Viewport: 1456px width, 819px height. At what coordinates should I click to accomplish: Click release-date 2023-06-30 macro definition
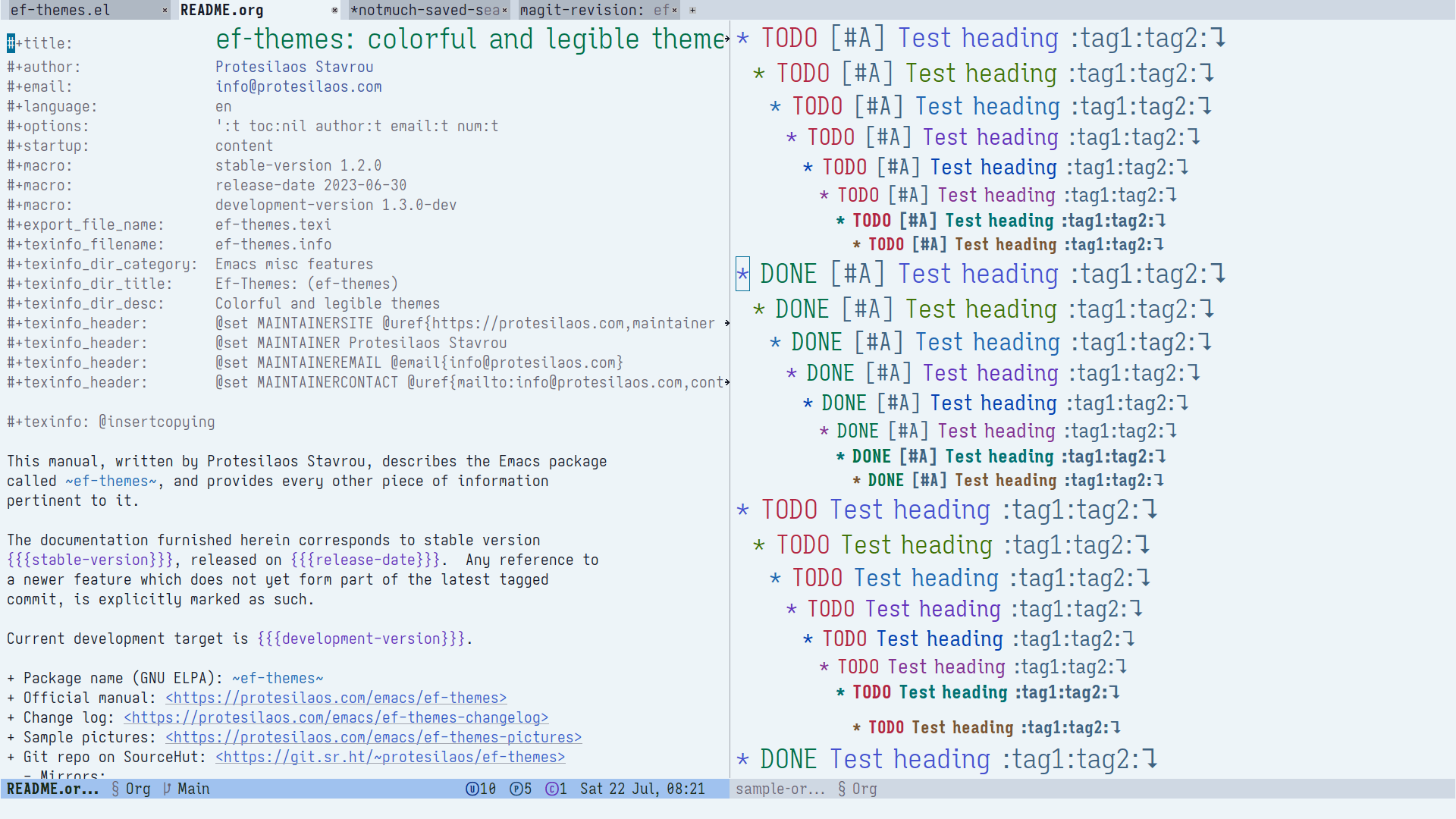pos(311,185)
